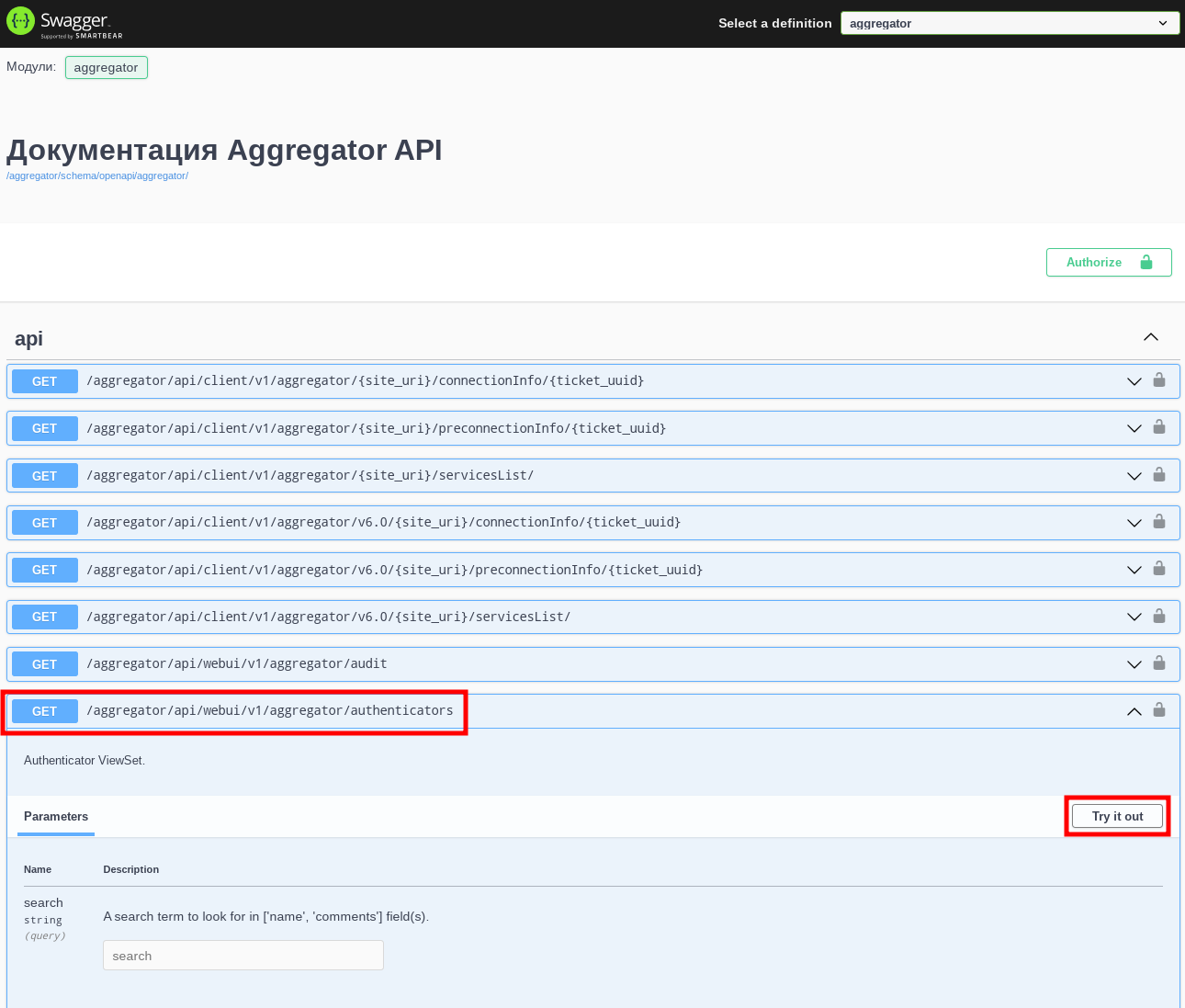This screenshot has height=1008, width=1185.
Task: Click the search parameter input field
Action: click(243, 956)
